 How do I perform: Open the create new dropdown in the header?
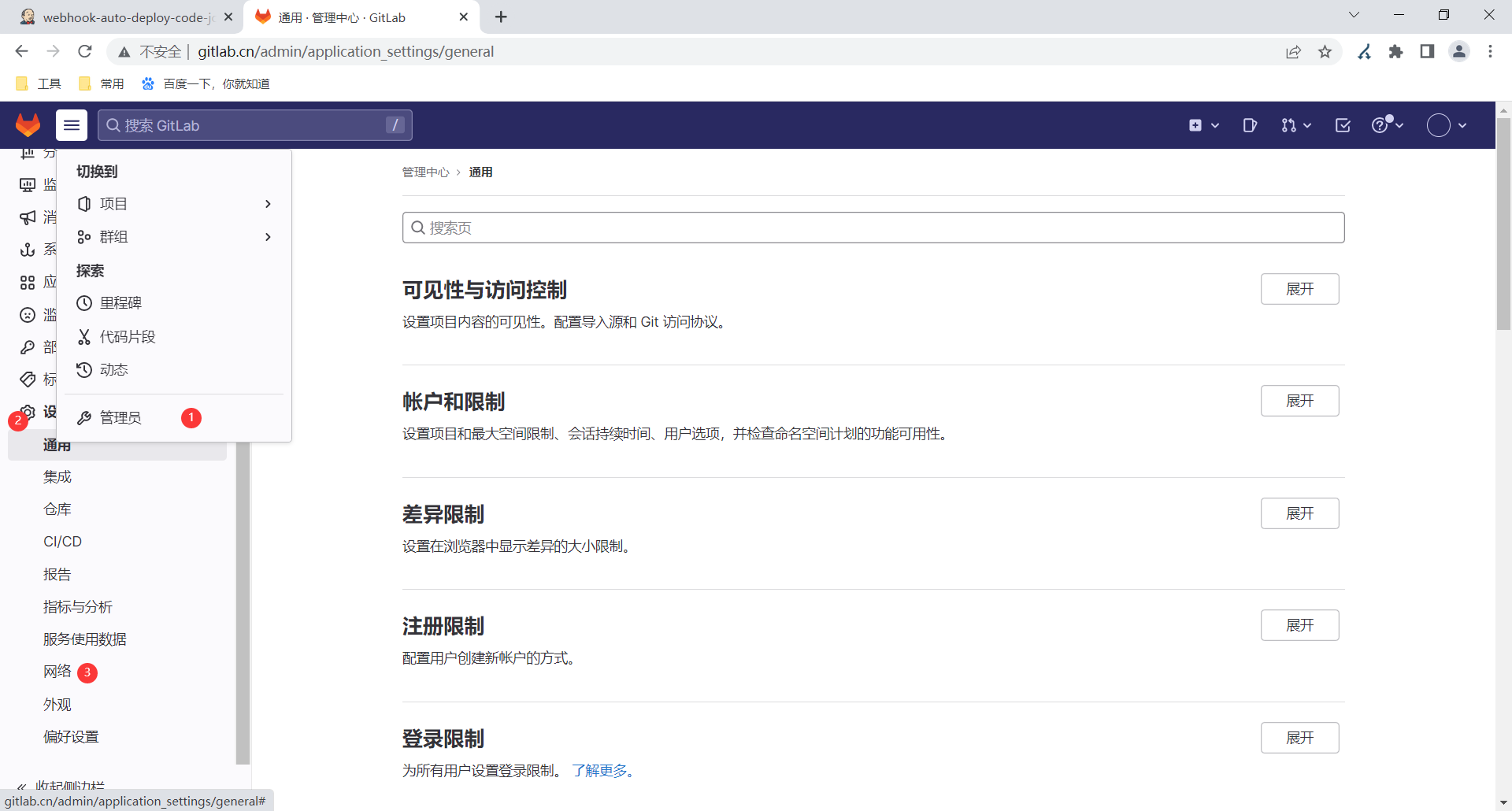click(x=1204, y=125)
